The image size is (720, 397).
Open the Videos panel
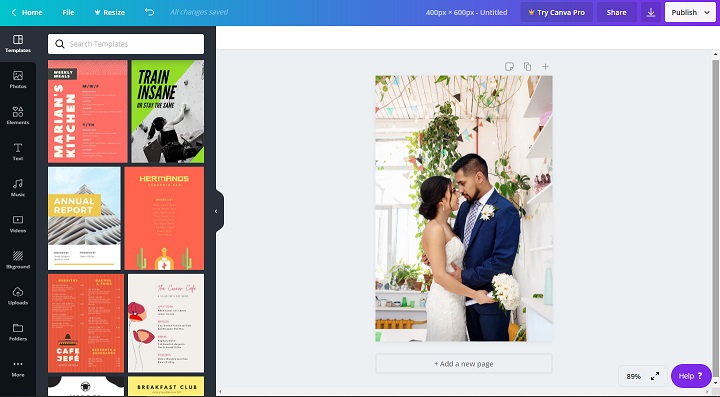(18, 224)
